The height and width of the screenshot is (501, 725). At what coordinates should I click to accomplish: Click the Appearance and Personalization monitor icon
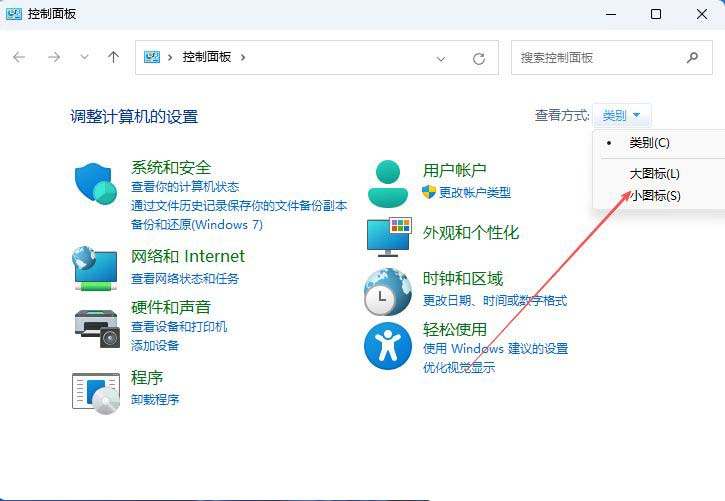[x=388, y=236]
